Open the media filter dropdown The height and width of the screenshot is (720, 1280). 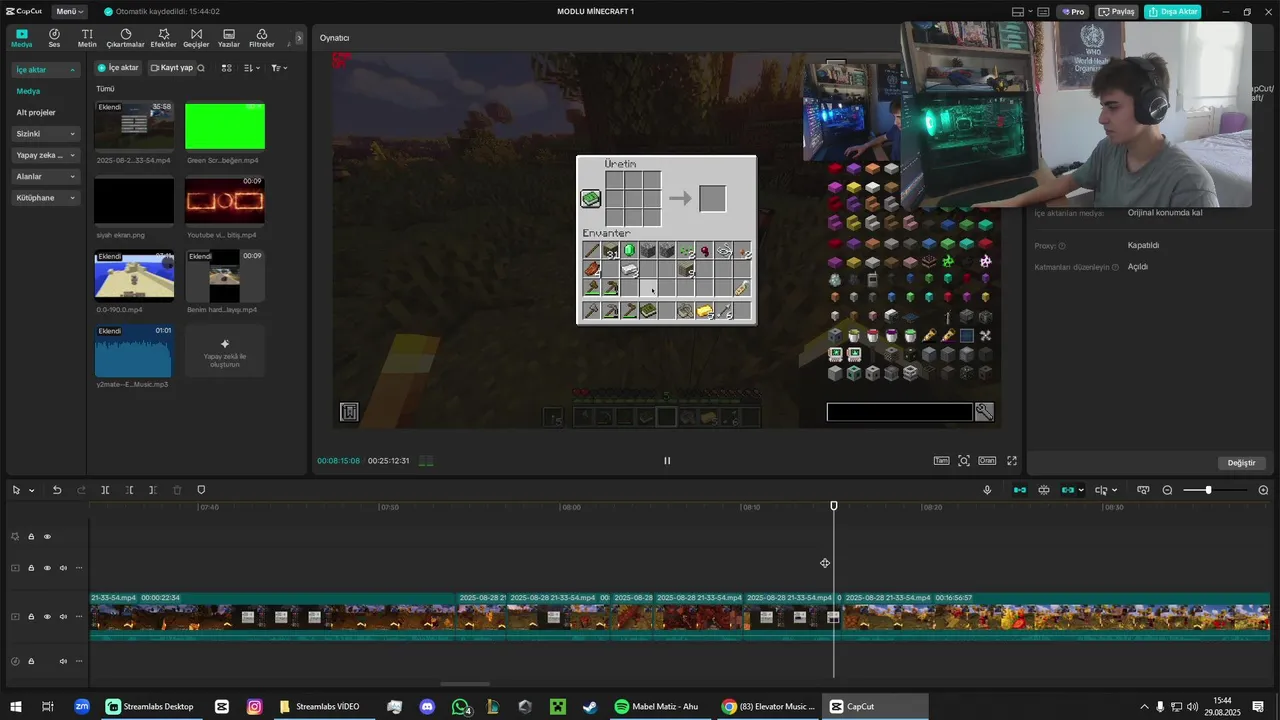pos(279,68)
